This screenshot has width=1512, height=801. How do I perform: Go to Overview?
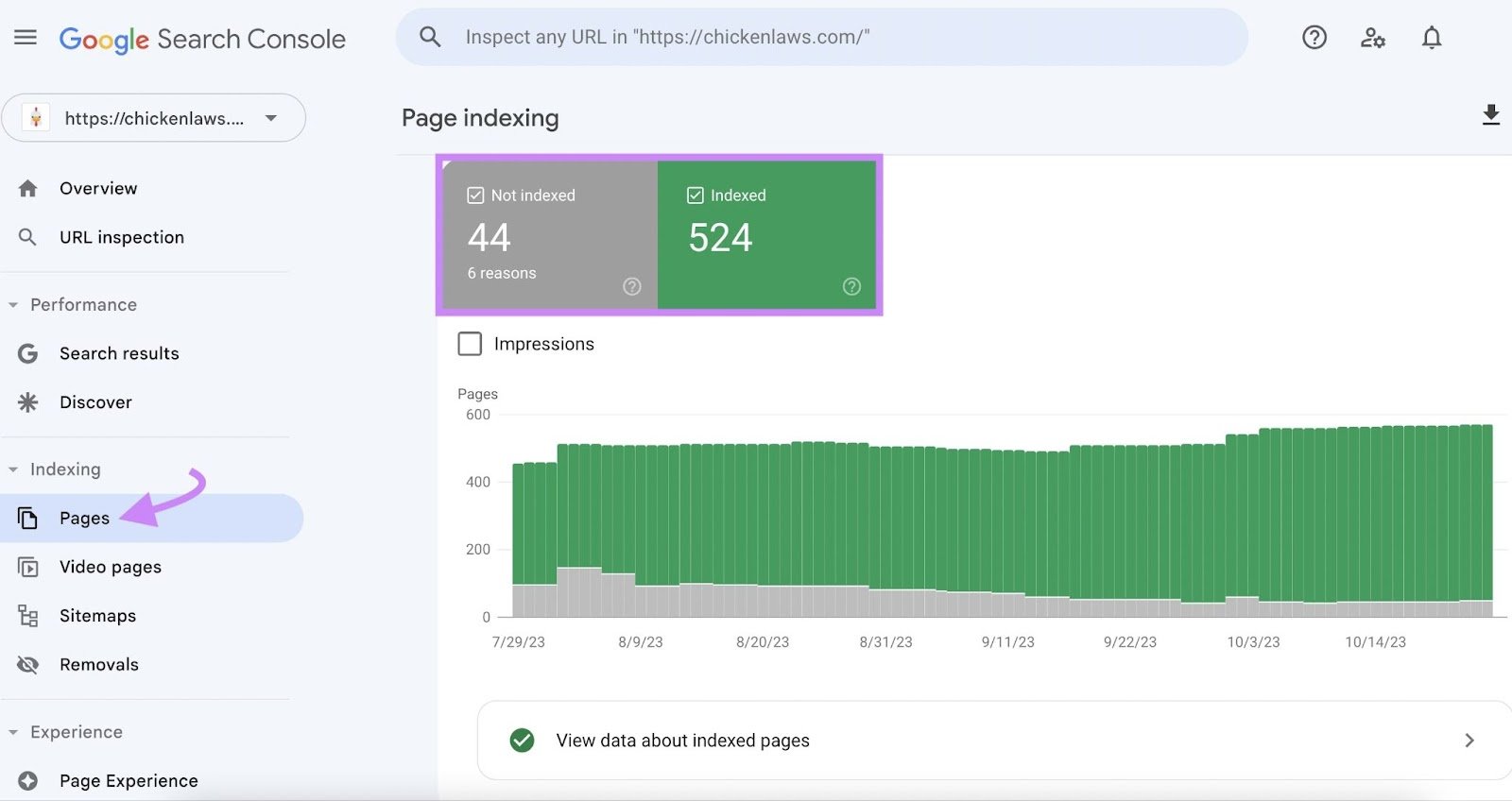98,188
